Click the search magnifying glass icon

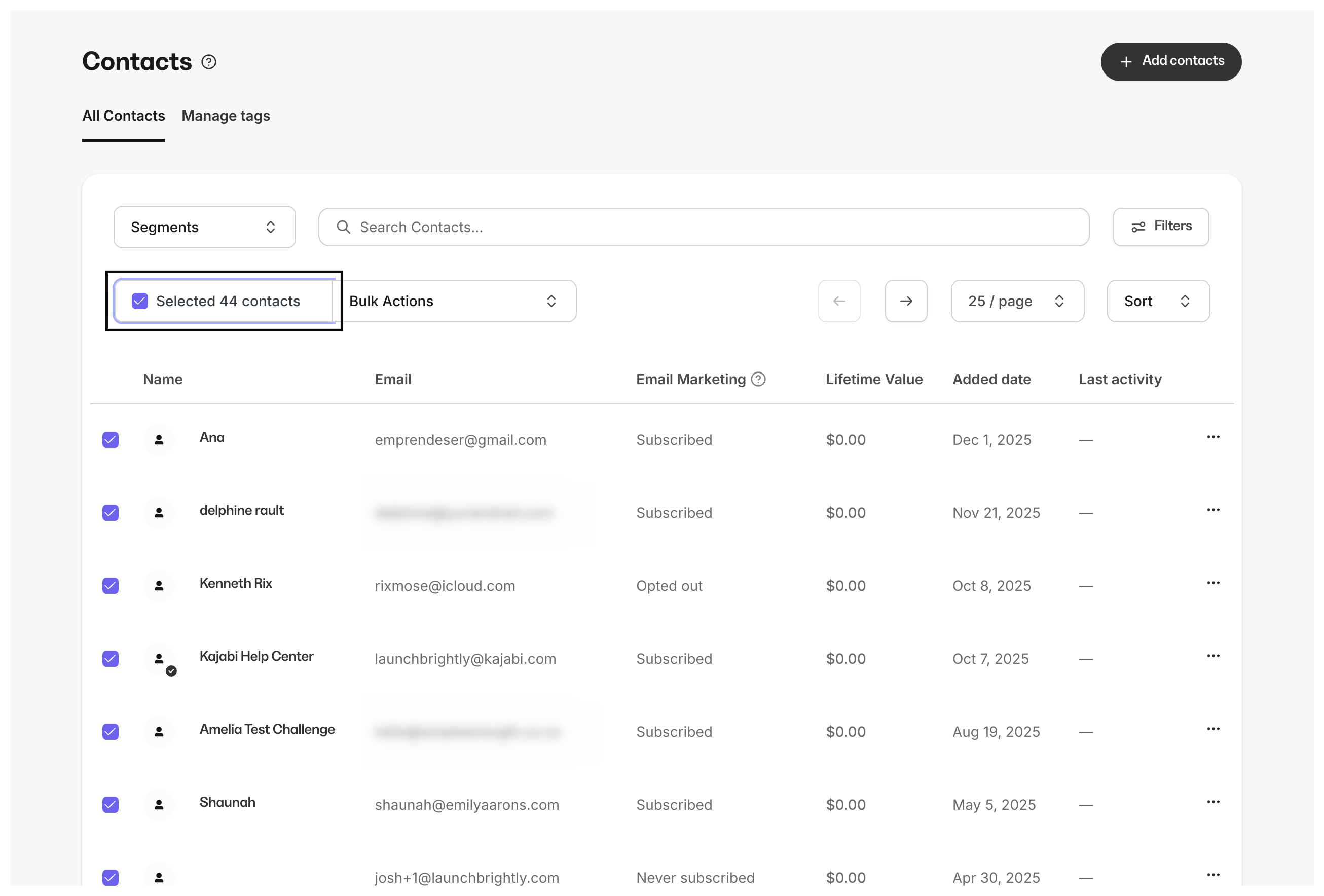pos(343,227)
